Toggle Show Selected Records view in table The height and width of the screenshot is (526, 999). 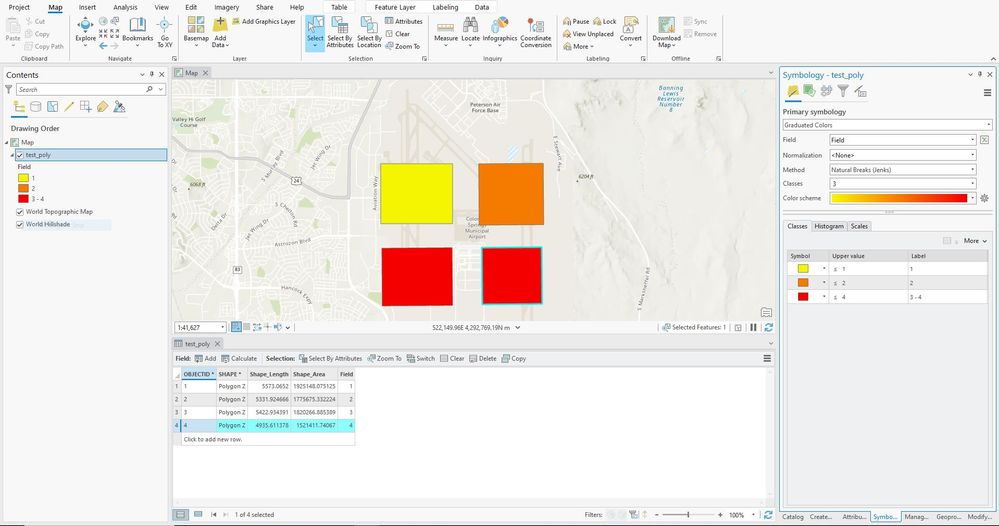coord(198,515)
